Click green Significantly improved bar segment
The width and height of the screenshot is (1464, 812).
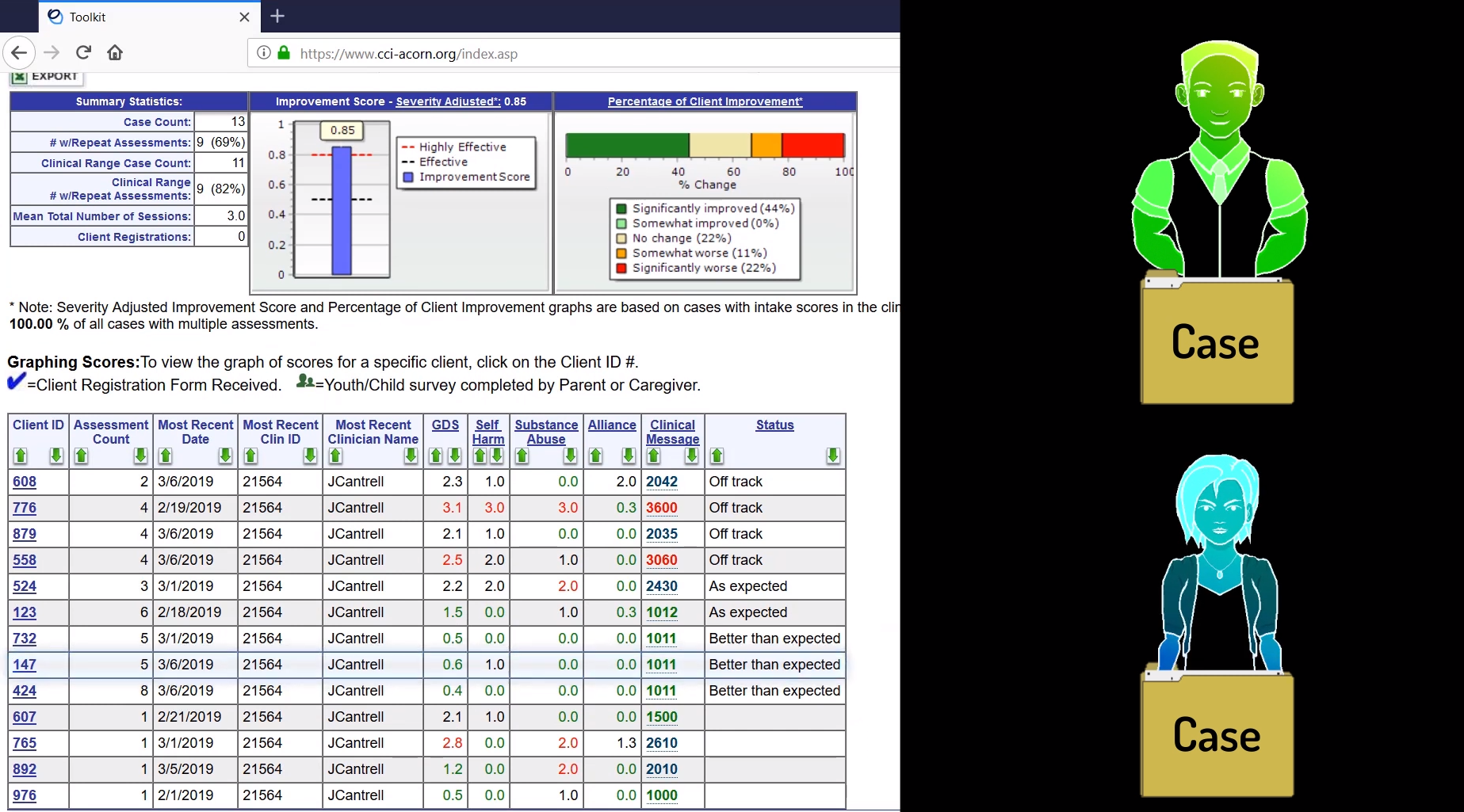[627, 145]
